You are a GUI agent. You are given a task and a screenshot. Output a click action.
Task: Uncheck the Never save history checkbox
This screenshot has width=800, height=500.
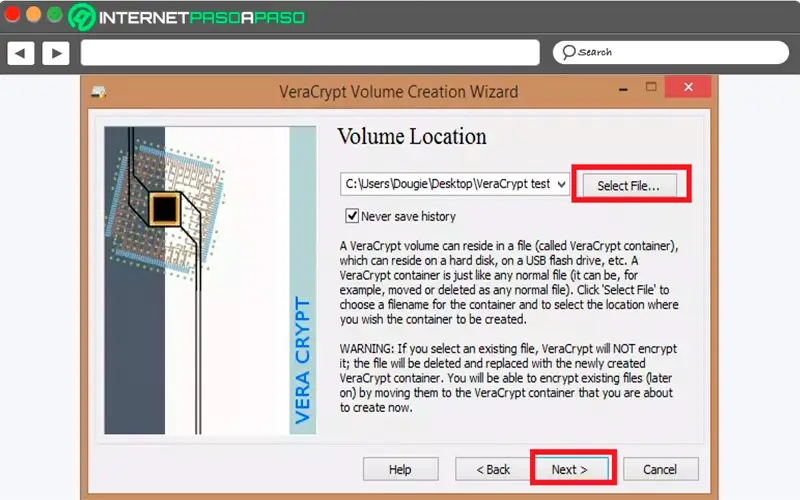click(352, 216)
